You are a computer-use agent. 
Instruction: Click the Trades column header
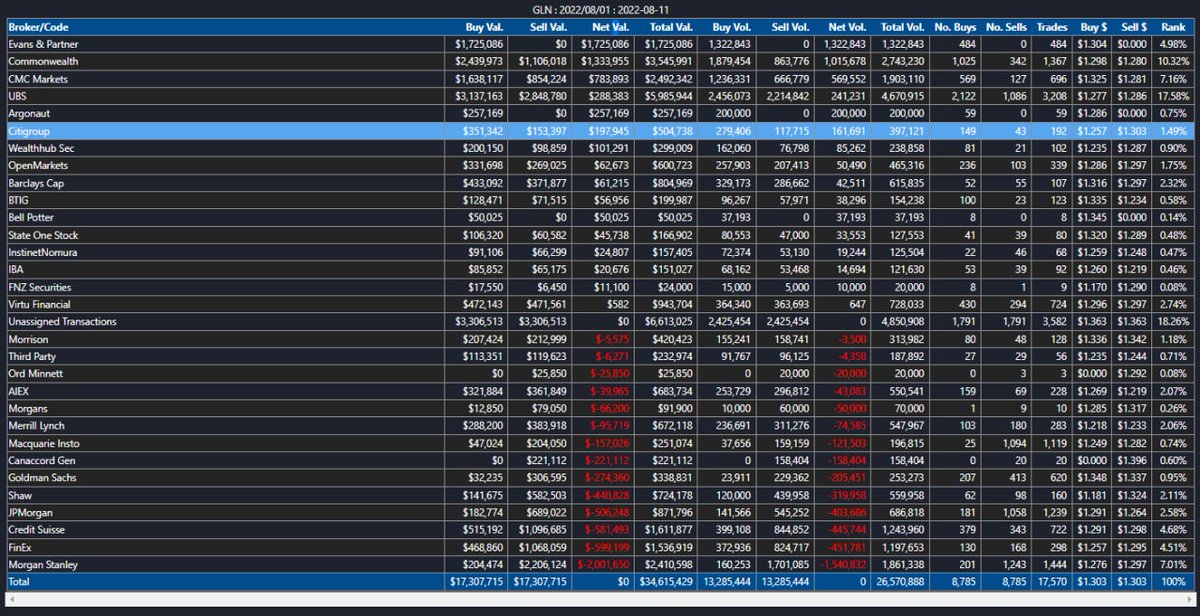[x=1052, y=27]
